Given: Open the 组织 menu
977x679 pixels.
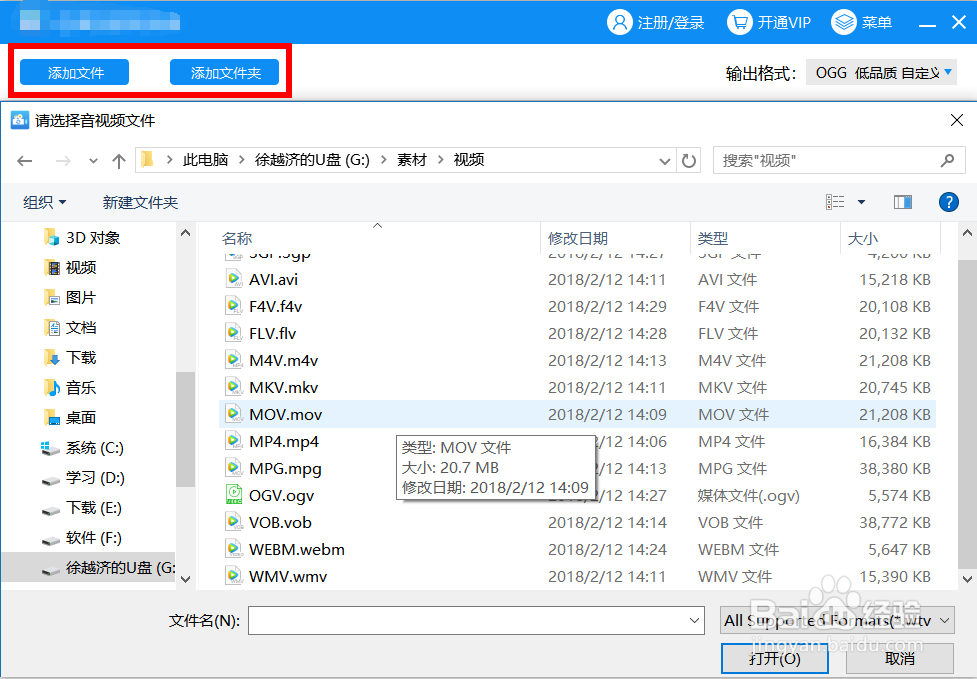Looking at the screenshot, I should point(44,202).
